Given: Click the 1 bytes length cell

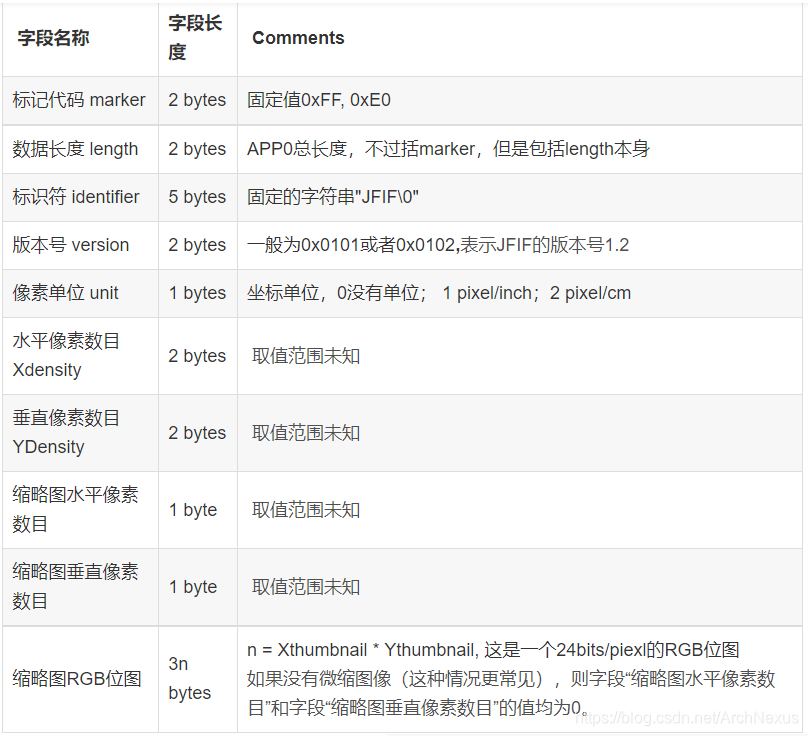Looking at the screenshot, I should click(x=198, y=293).
